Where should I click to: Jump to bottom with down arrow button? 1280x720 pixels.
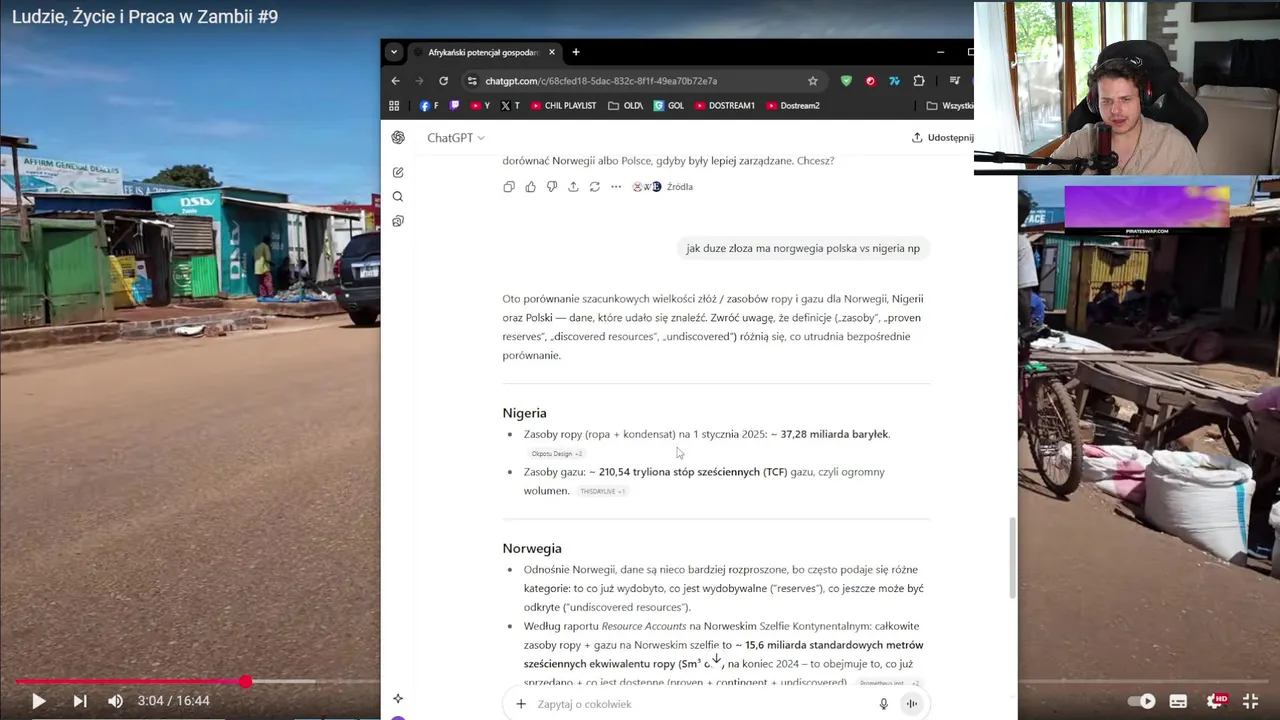click(x=716, y=659)
